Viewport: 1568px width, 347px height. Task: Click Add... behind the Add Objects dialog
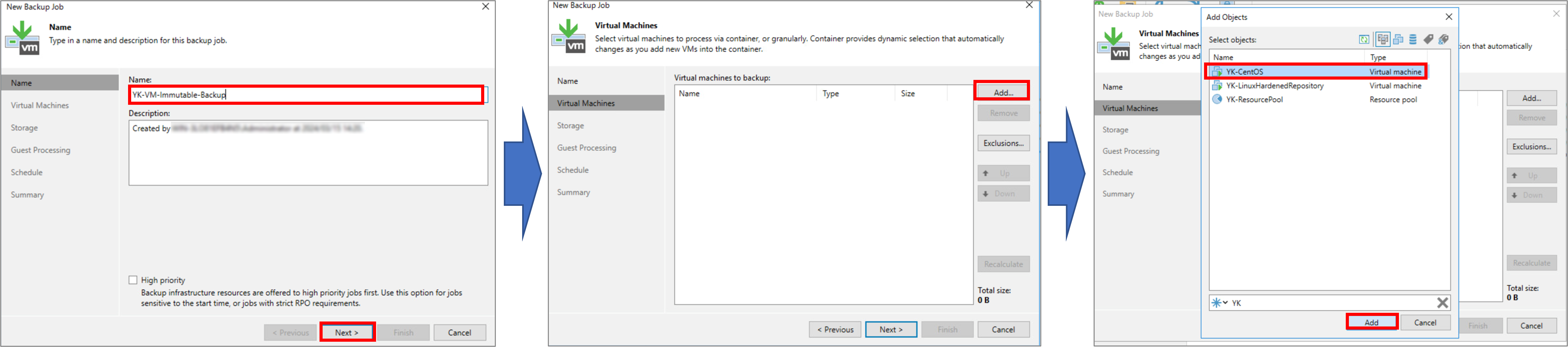pos(1531,98)
